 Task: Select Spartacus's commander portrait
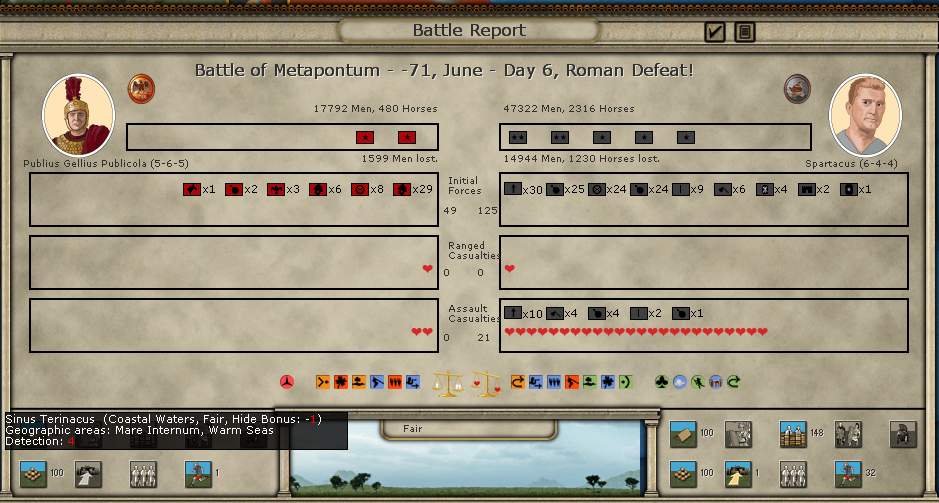[866, 115]
